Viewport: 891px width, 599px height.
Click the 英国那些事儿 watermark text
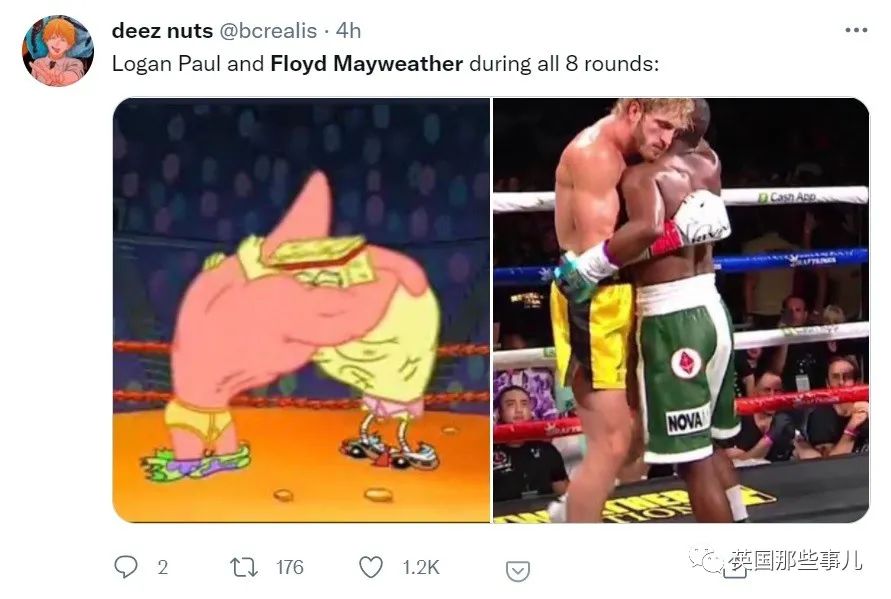(x=795, y=560)
